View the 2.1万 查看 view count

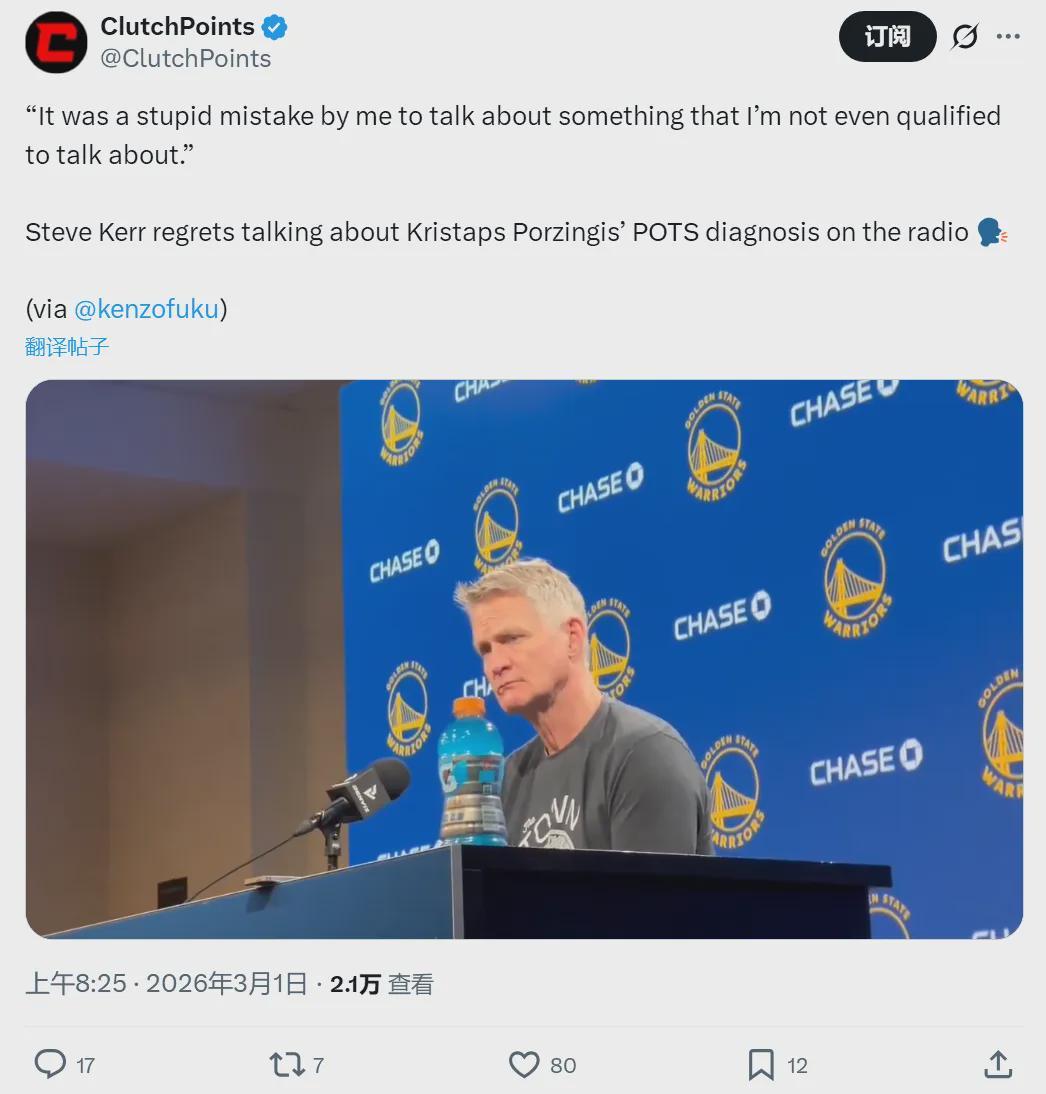(x=382, y=984)
